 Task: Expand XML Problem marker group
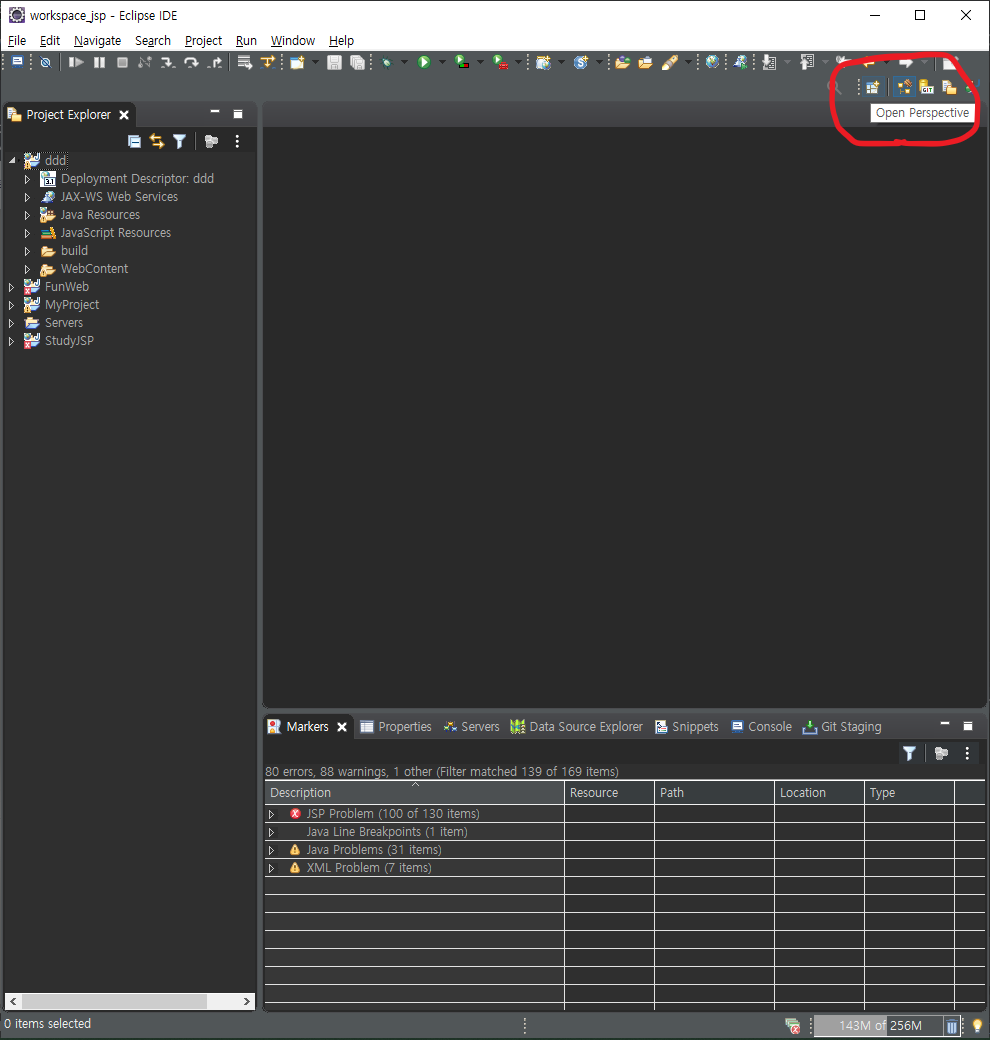(271, 868)
